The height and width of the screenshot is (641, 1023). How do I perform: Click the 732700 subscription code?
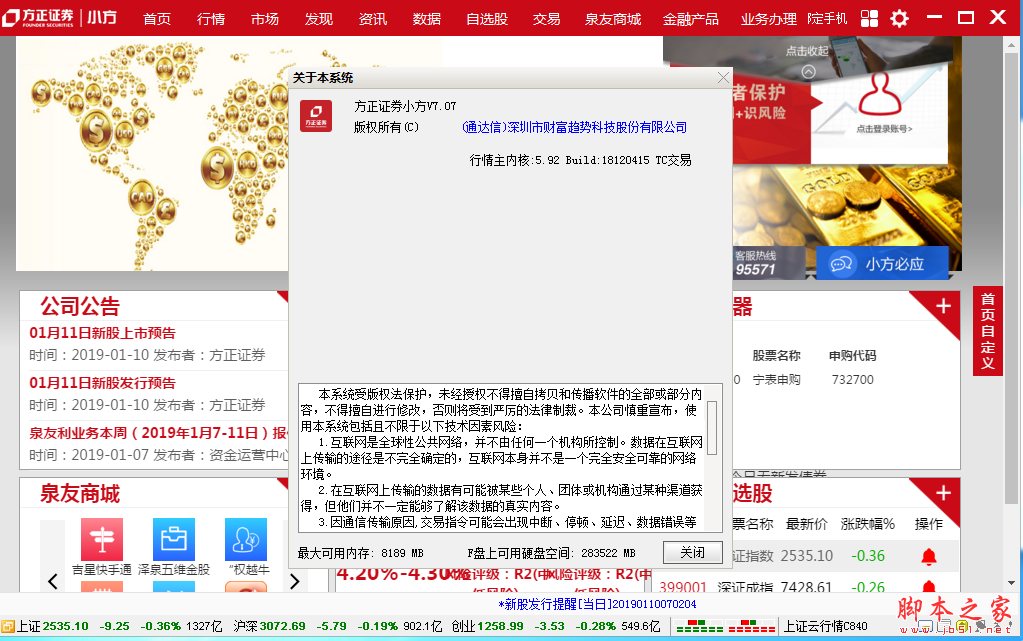point(853,380)
